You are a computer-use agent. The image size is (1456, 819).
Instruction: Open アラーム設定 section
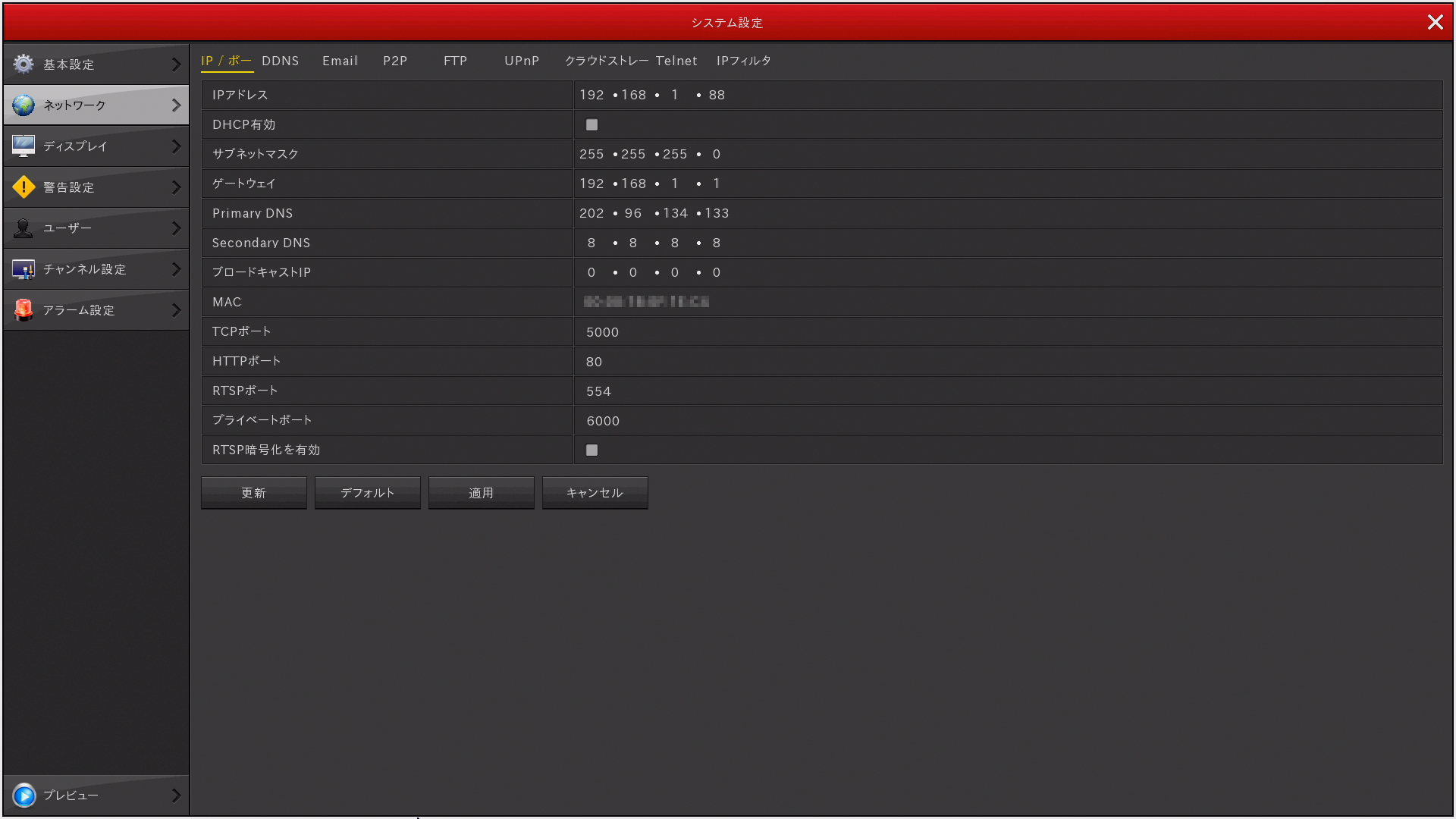pos(95,310)
